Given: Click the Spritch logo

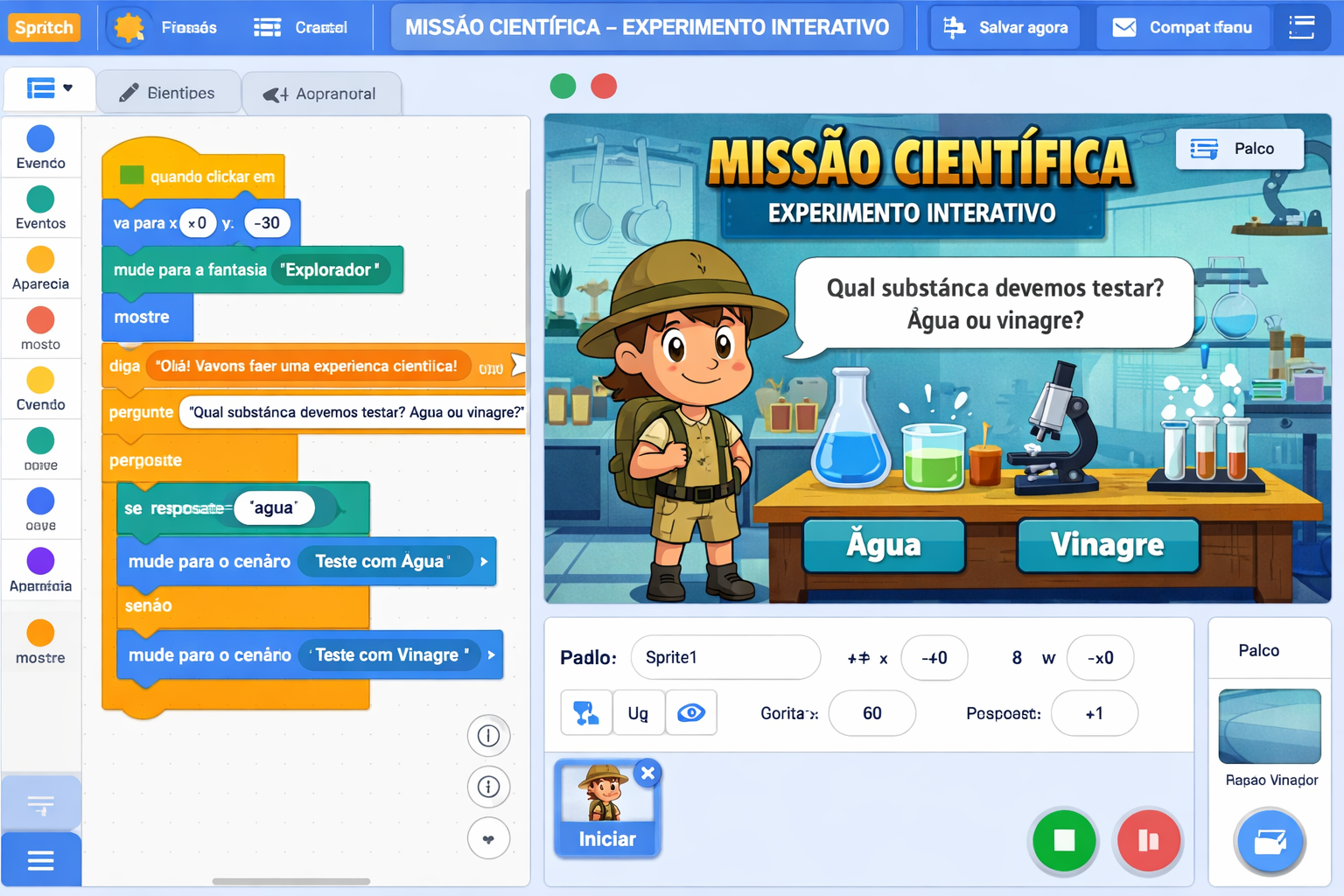Looking at the screenshot, I should [44, 27].
